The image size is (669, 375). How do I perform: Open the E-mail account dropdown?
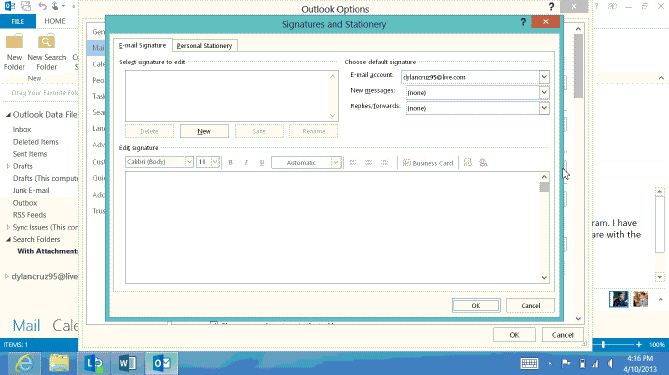click(544, 77)
